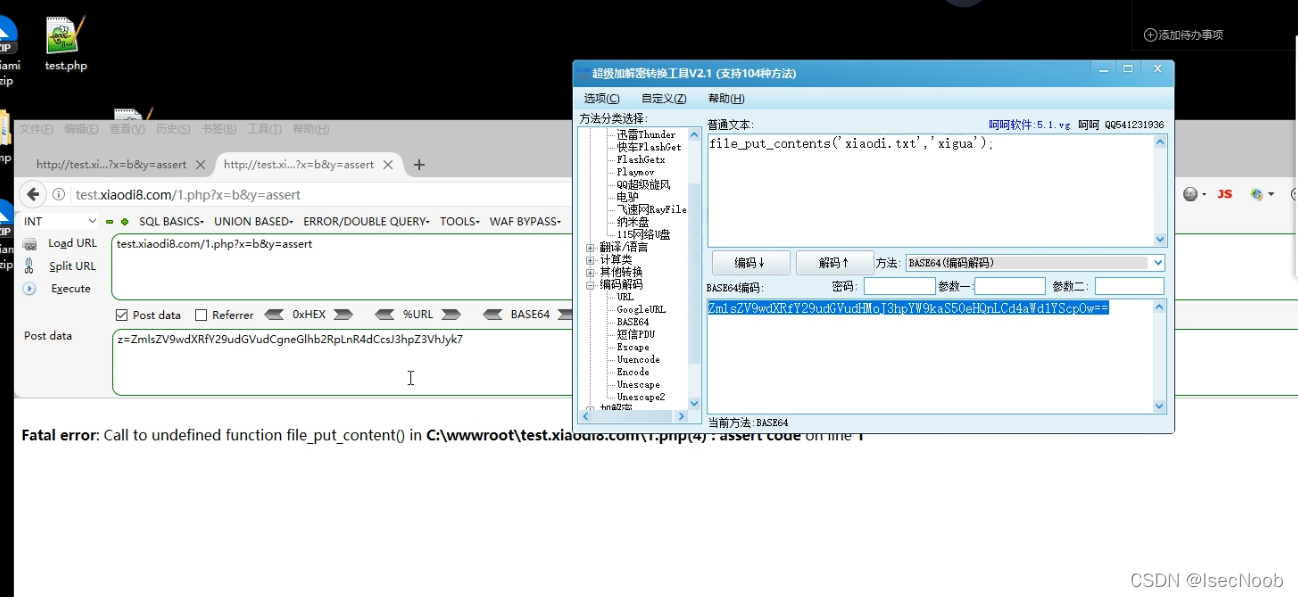
Task: Switch to the first browser tab
Action: coord(110,165)
